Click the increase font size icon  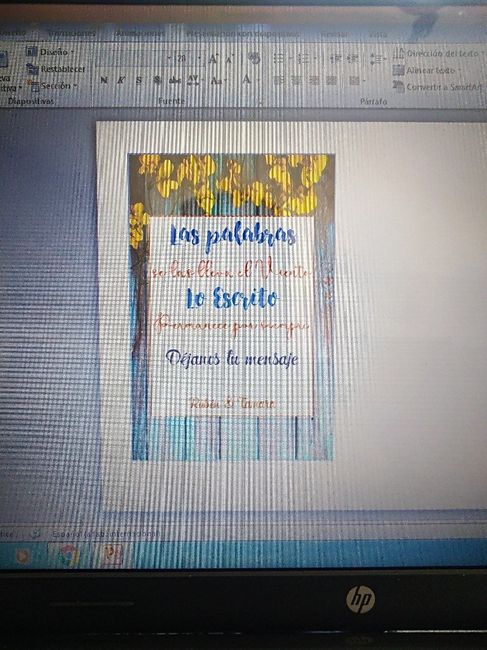[x=213, y=59]
